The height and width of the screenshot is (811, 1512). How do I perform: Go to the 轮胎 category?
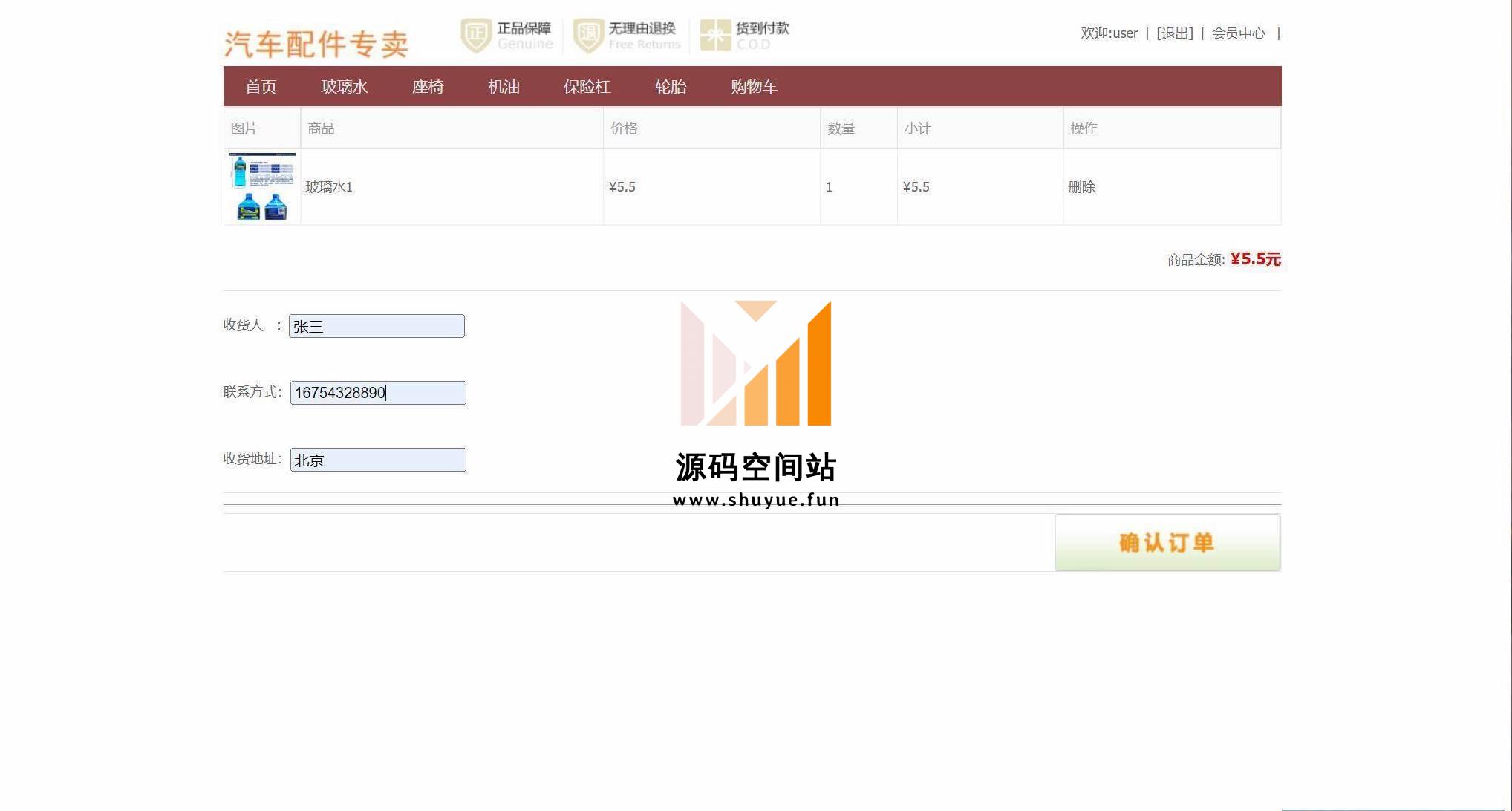click(x=671, y=87)
